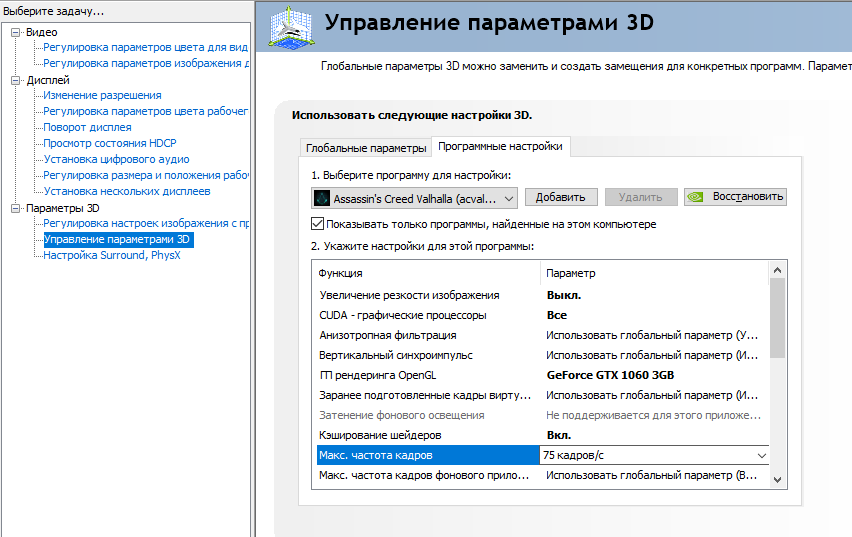This screenshot has width=852, height=537.
Task: Select Затенение фонового освещения row
Action: [x=542, y=415]
